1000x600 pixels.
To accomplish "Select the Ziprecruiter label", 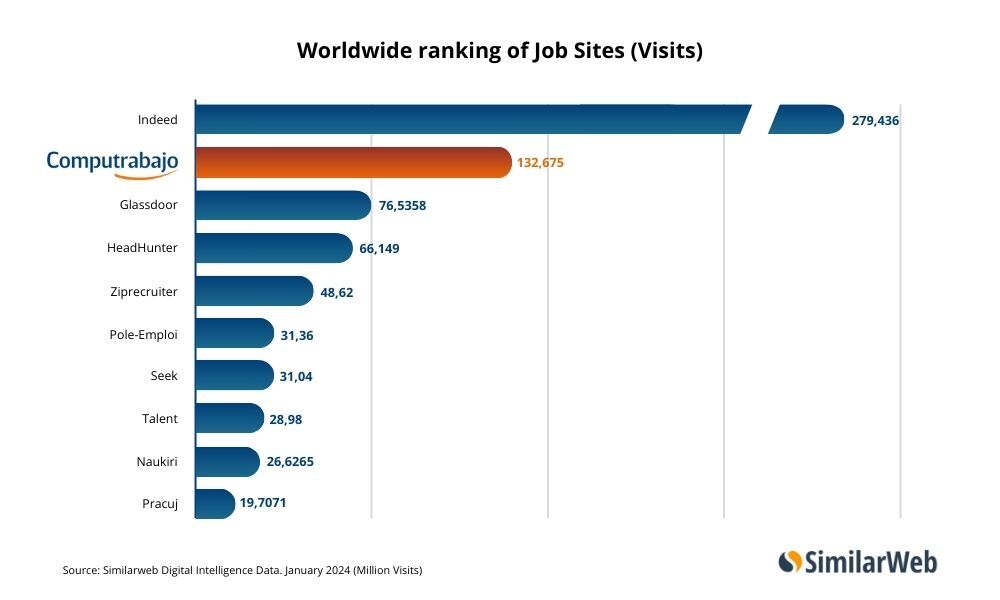I will (143, 292).
